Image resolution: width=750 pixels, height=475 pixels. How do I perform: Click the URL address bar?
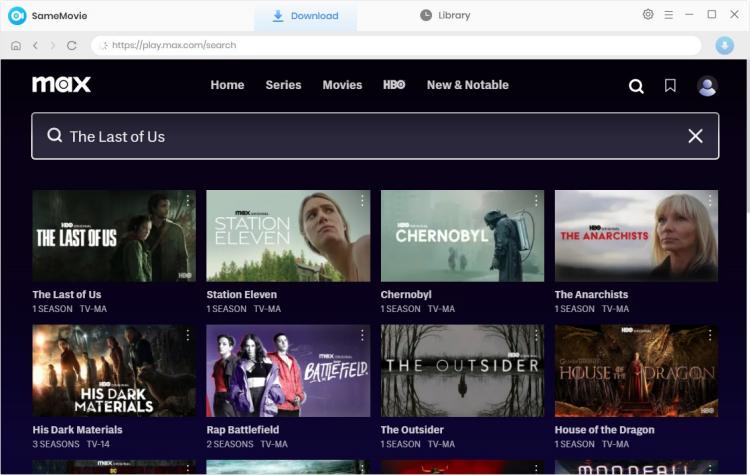click(x=396, y=45)
